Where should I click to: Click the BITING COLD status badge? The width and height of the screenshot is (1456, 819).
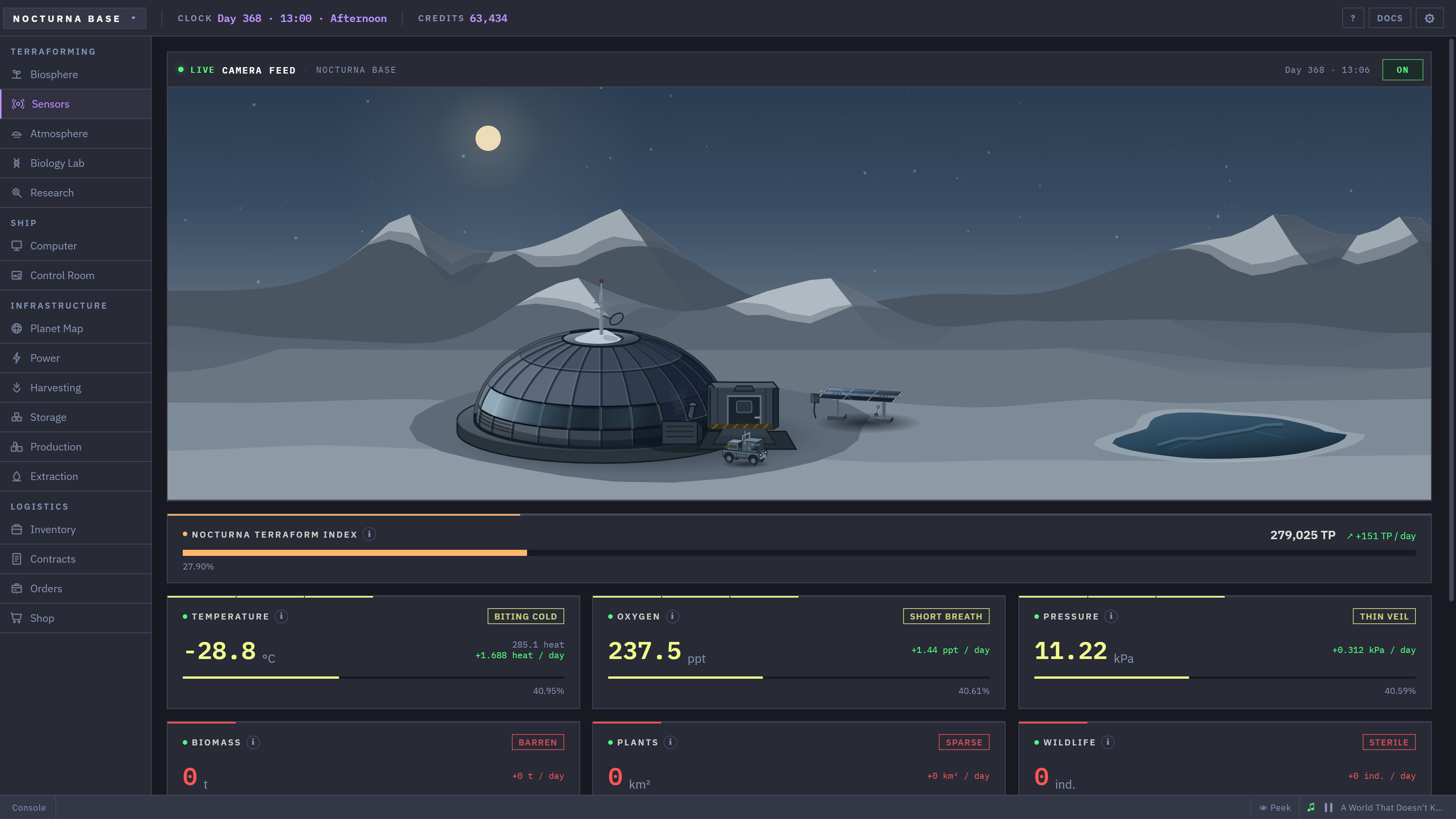(525, 616)
